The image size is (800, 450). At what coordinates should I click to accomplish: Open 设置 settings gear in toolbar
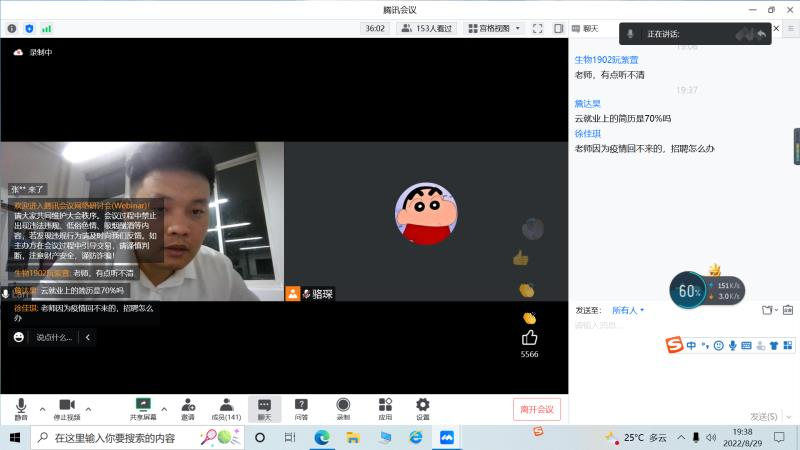(x=422, y=407)
